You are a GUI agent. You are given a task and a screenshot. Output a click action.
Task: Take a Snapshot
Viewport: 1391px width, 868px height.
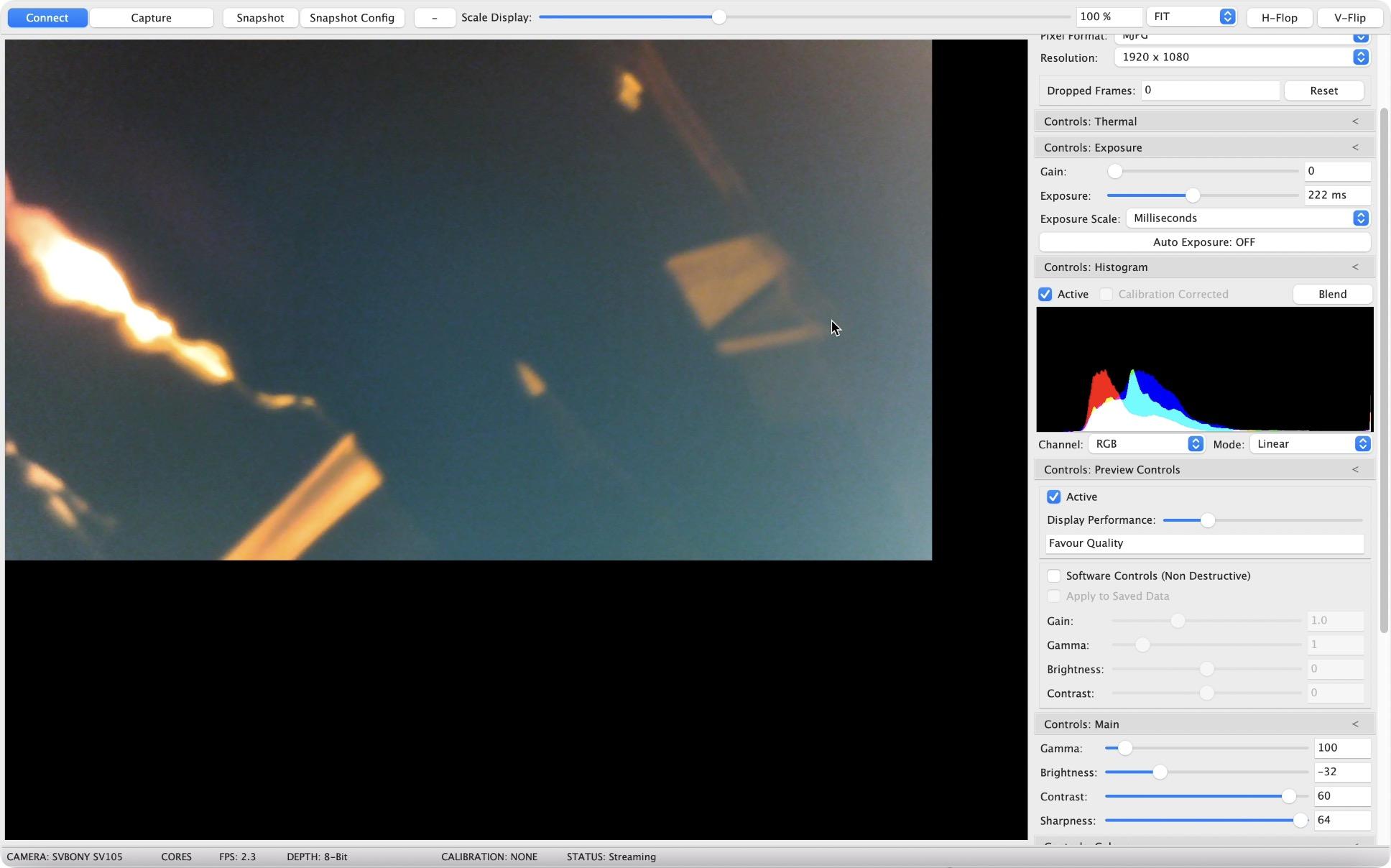point(260,17)
